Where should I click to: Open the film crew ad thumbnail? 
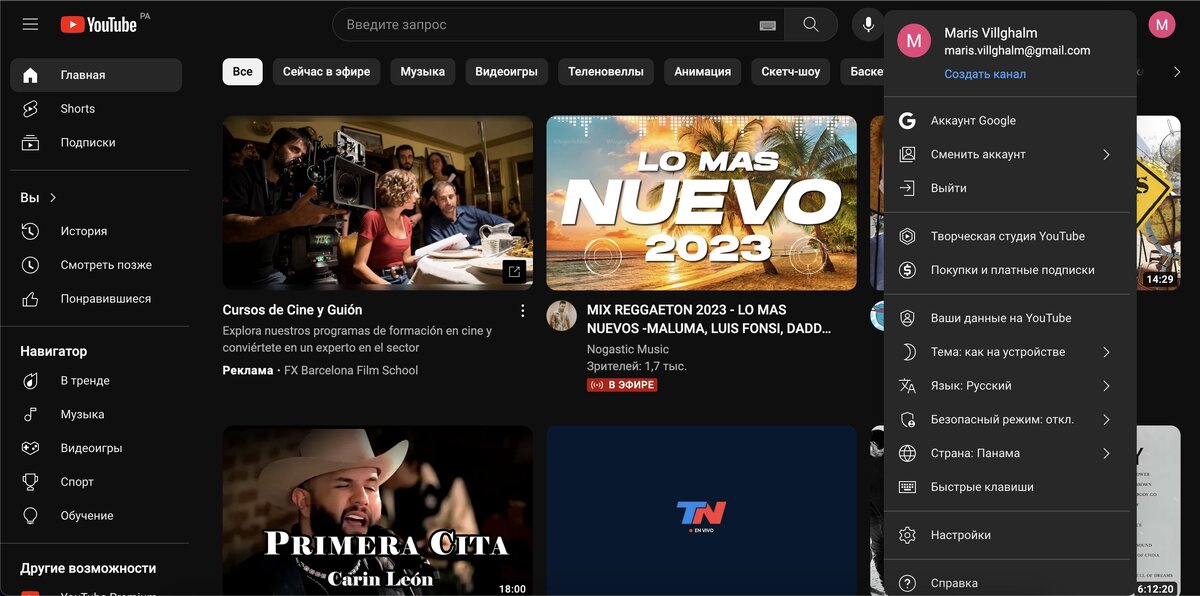pyautogui.click(x=378, y=203)
